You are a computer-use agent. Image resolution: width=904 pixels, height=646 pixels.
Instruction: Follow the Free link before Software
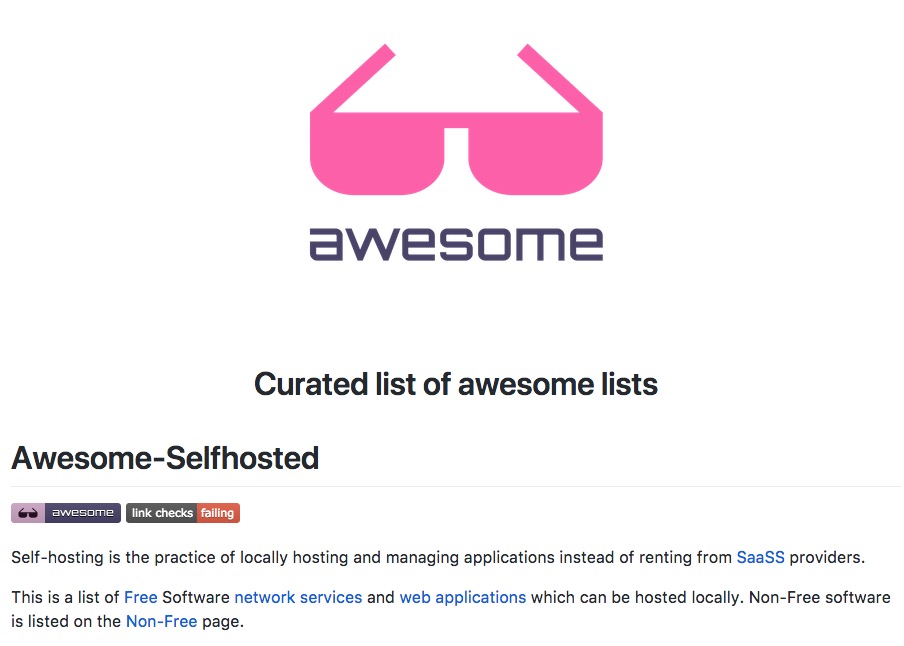click(140, 597)
